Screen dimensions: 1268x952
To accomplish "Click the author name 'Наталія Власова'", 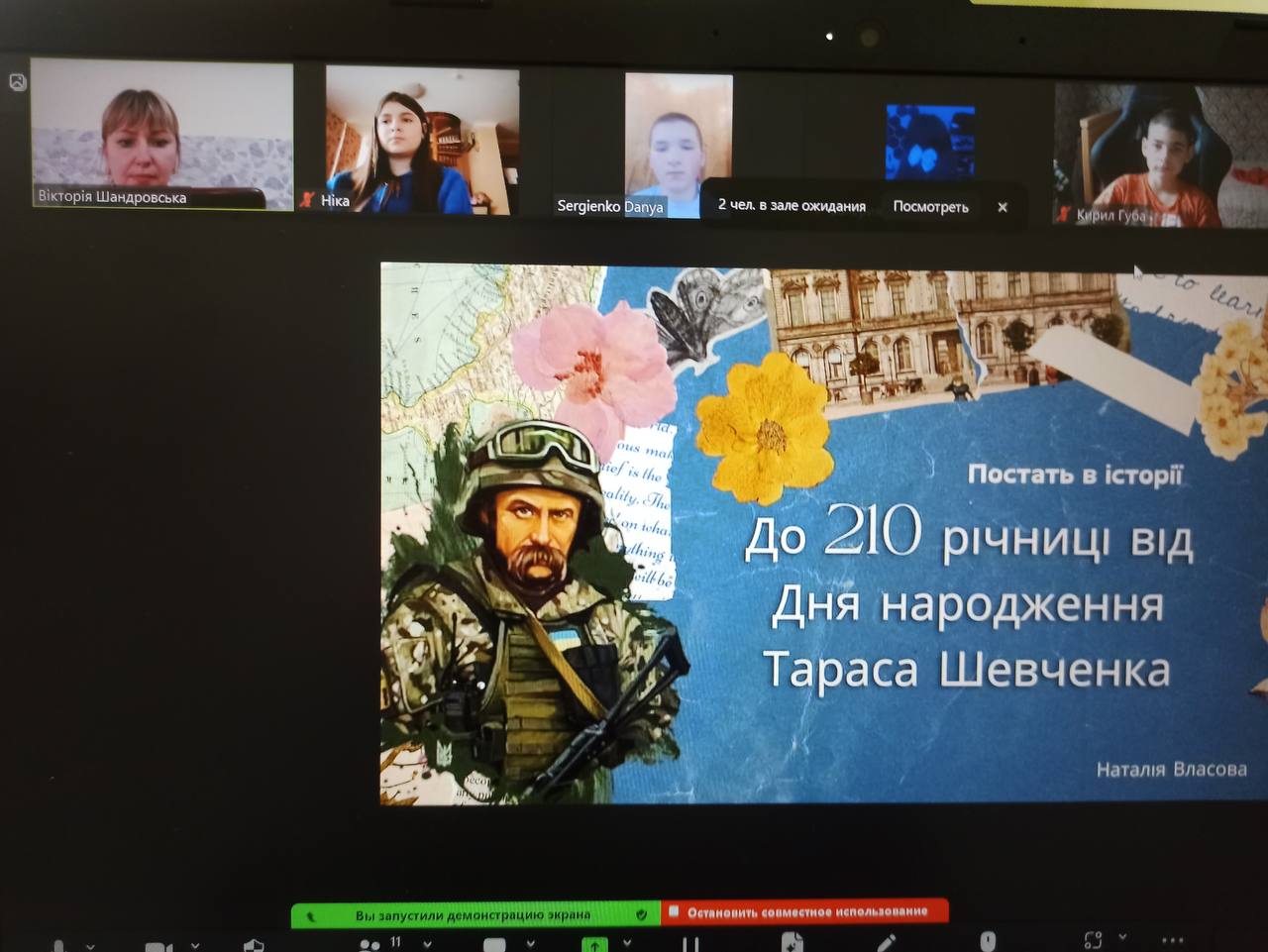I will pyautogui.click(x=1171, y=769).
